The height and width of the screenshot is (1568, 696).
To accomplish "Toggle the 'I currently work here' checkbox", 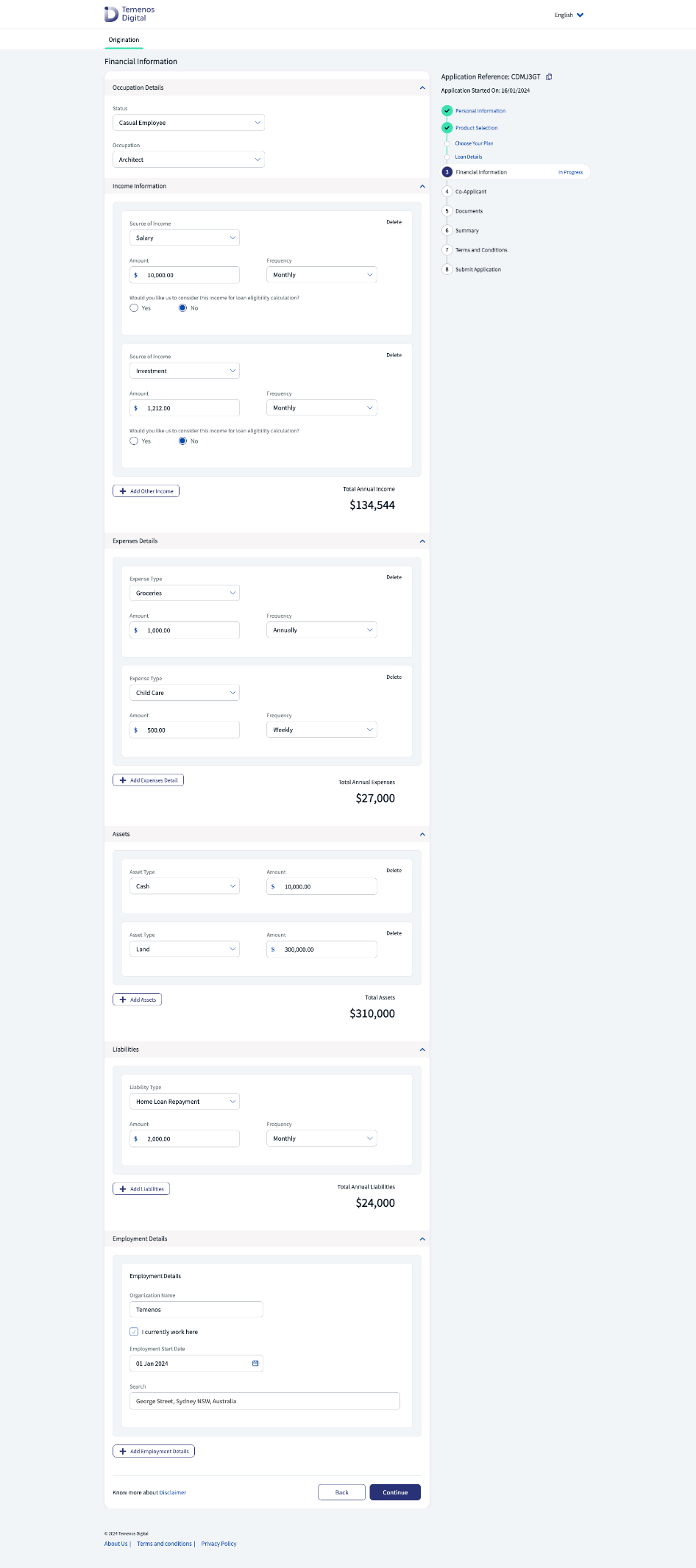I will click(x=134, y=1332).
